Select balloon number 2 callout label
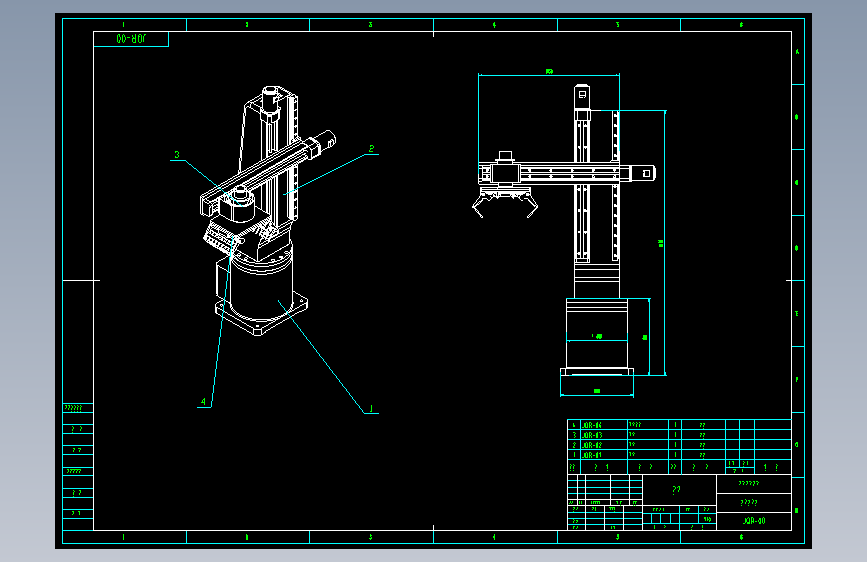 pos(372,149)
